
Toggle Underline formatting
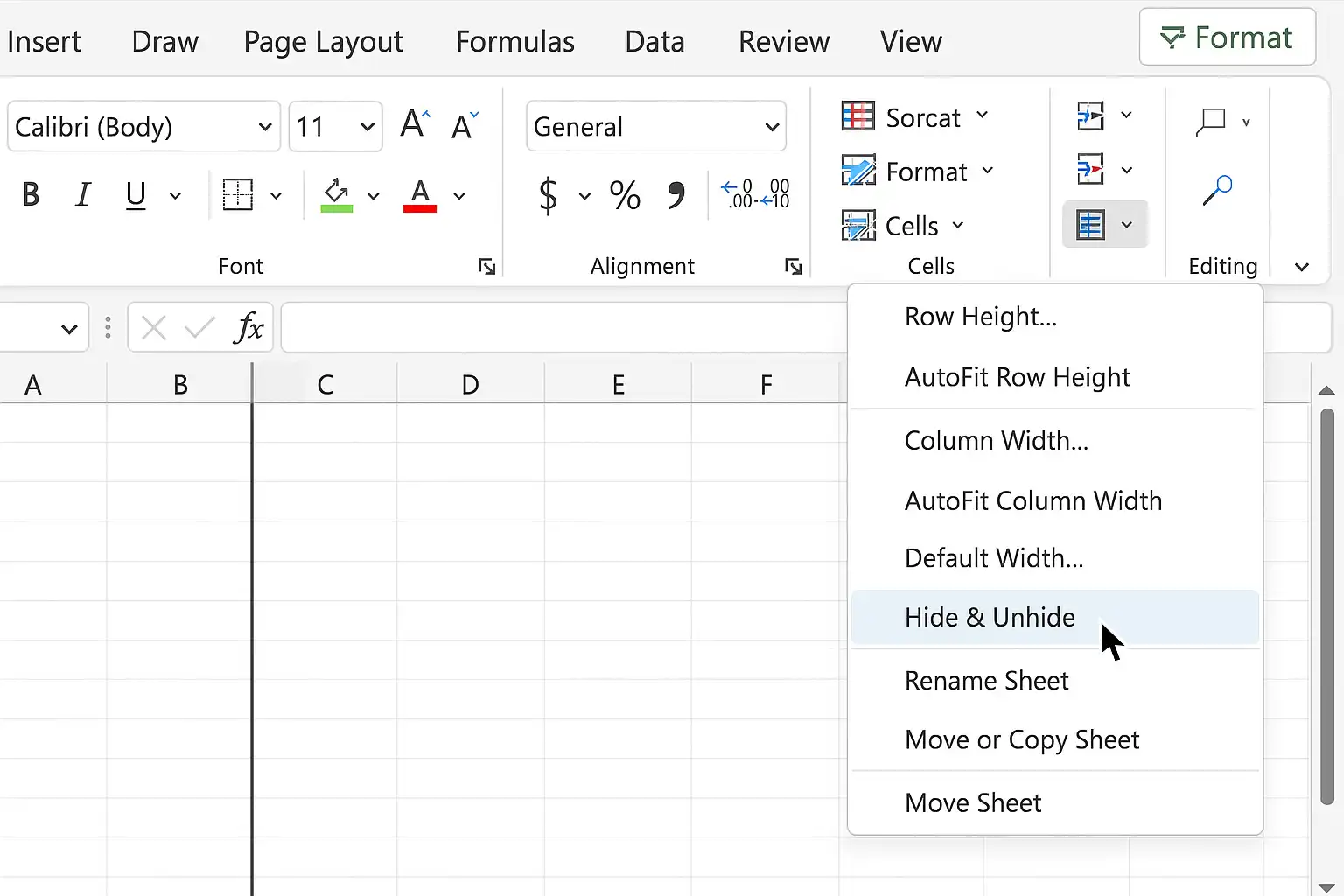click(x=136, y=194)
